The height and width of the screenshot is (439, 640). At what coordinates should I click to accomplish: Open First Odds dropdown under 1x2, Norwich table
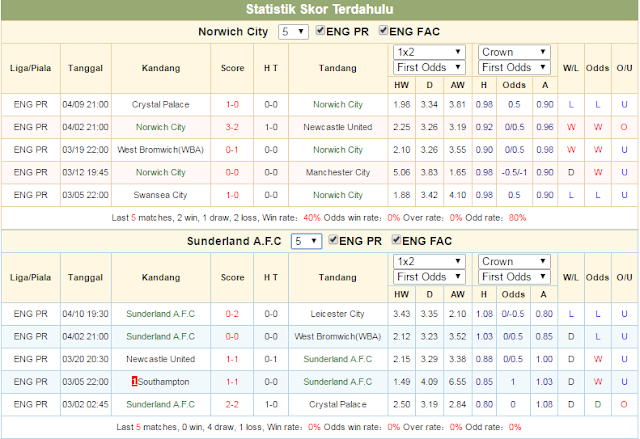coord(429,67)
